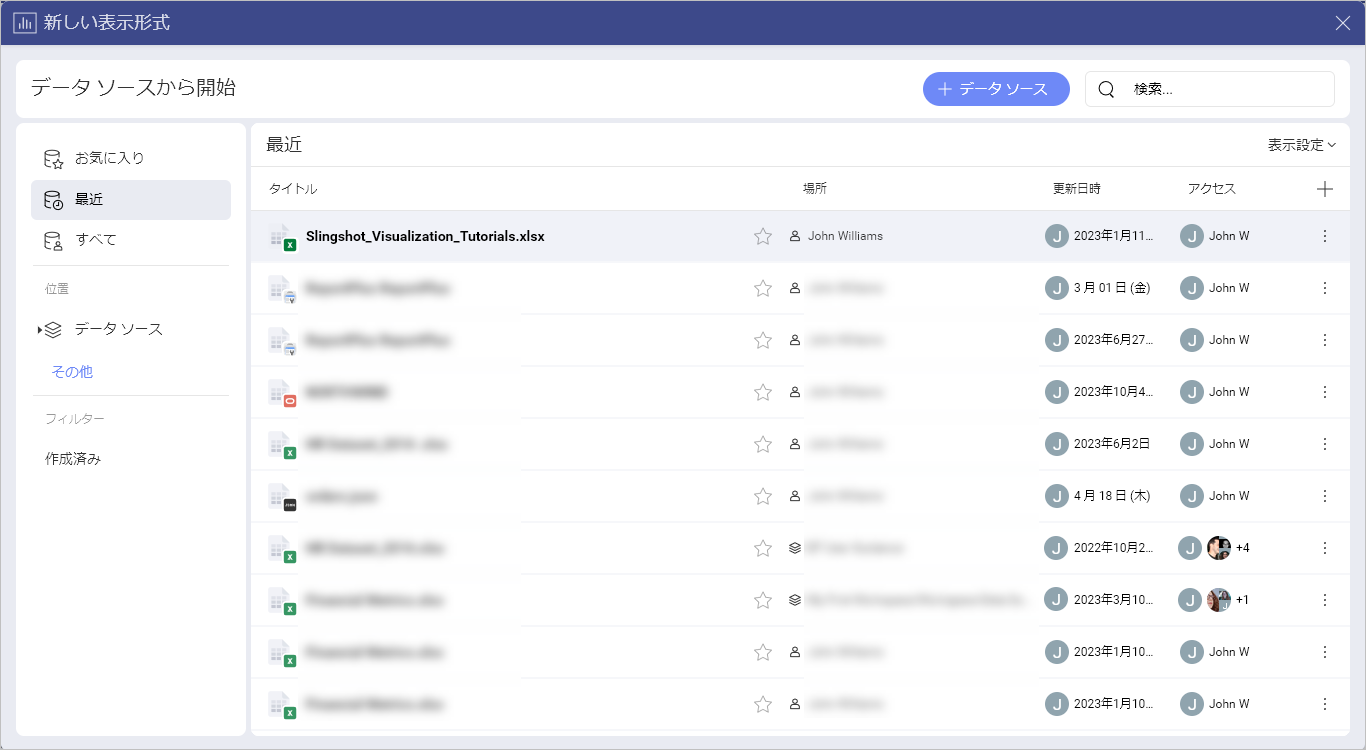Click the 4月18日(木) date cell
Viewport: 1366px width, 750px height.
coord(1112,496)
